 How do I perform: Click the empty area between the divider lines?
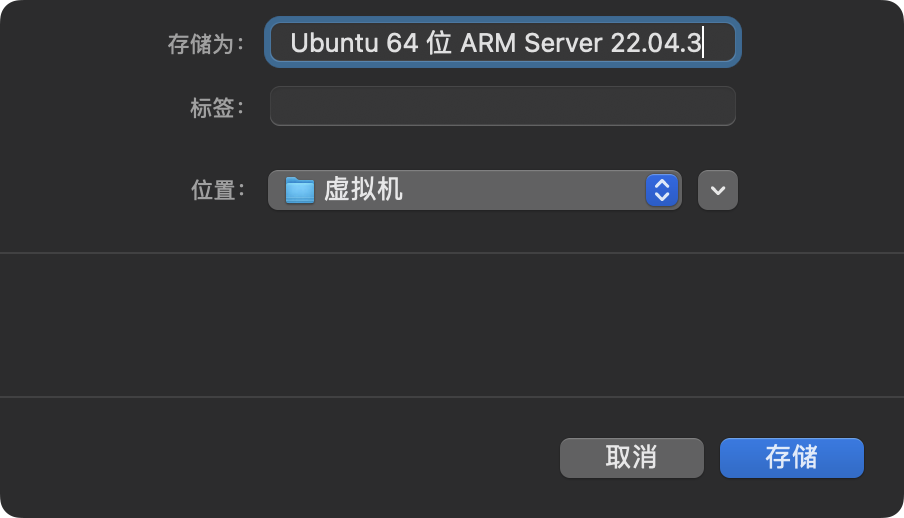pos(452,325)
